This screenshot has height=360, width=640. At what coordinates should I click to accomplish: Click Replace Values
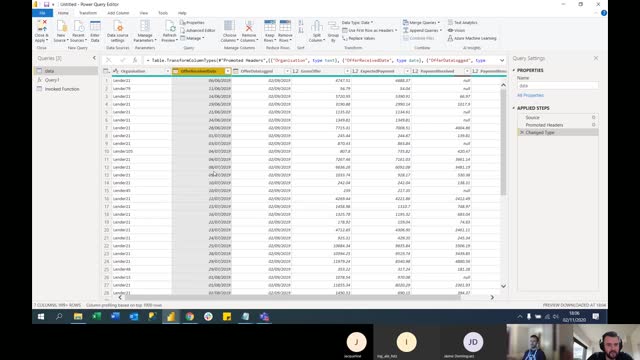click(x=359, y=38)
